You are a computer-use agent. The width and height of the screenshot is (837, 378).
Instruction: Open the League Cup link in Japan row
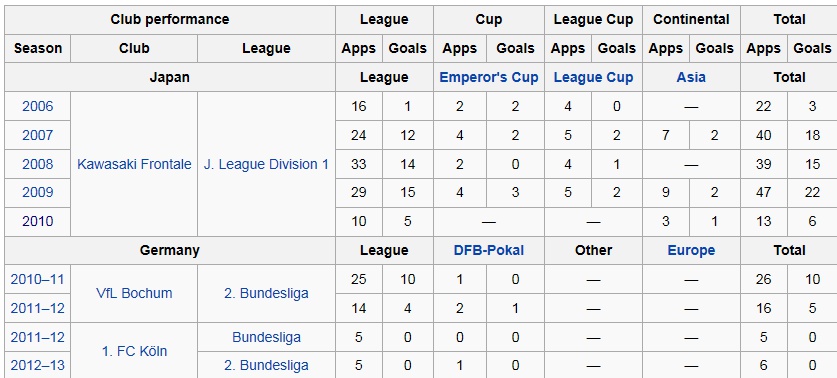tap(593, 77)
